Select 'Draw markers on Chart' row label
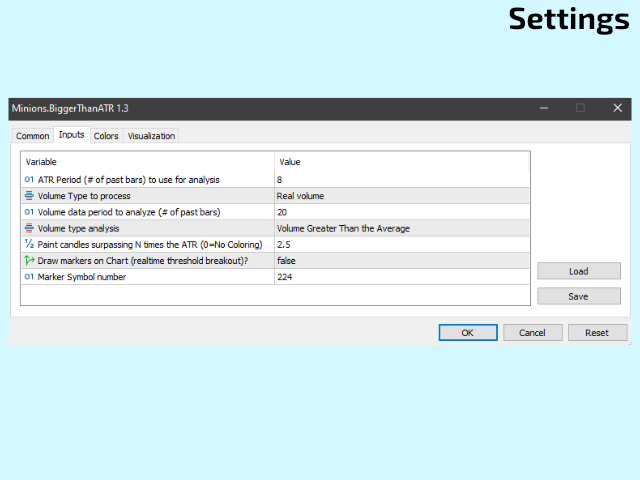The height and width of the screenshot is (480, 640). (143, 260)
